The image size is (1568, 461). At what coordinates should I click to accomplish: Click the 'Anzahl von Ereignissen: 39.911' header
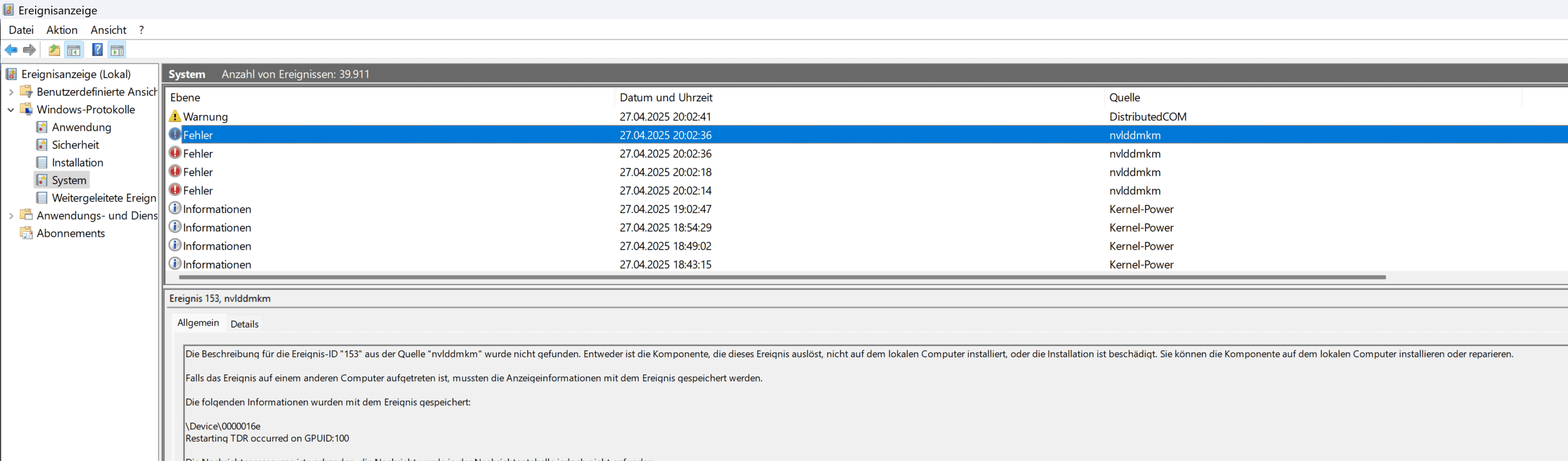point(295,74)
